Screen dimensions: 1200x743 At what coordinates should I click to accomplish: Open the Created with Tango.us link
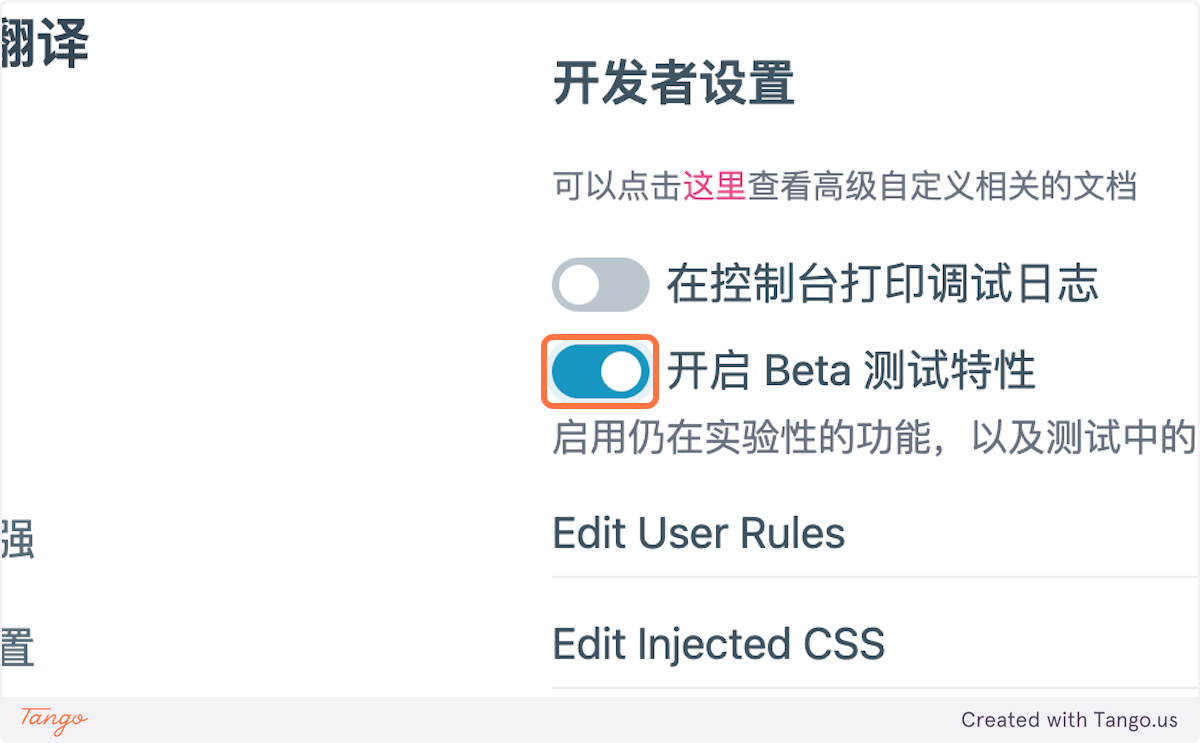(x=1070, y=720)
